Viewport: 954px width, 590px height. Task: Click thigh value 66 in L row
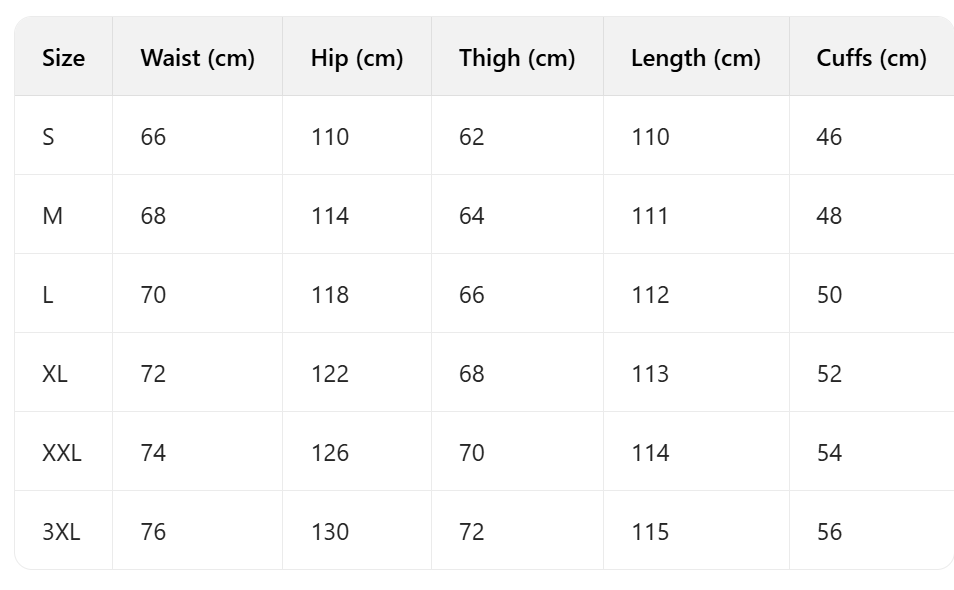(x=471, y=295)
